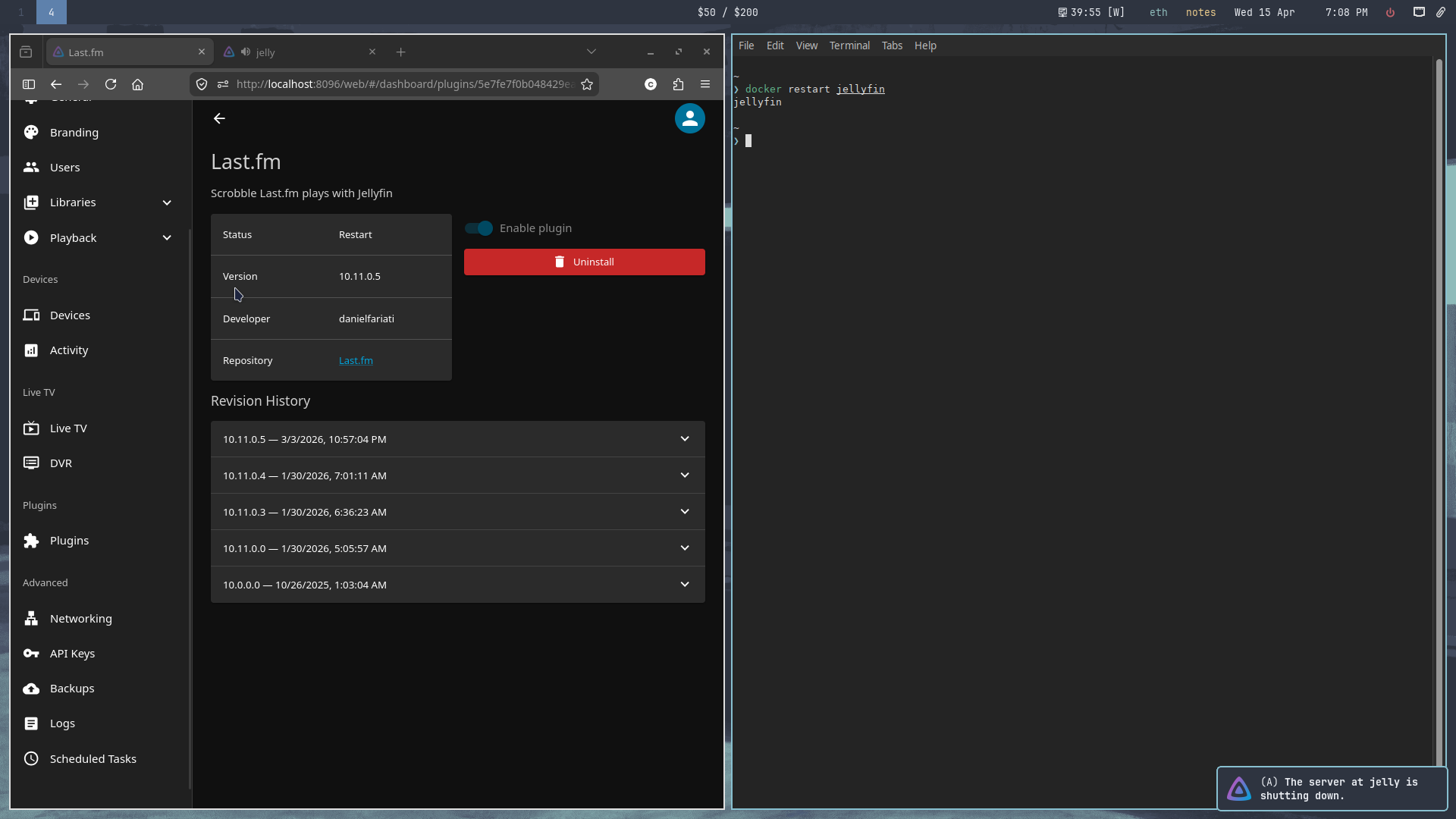This screenshot has width=1456, height=819.
Task: Toggle the browser sidebar panel
Action: (29, 84)
